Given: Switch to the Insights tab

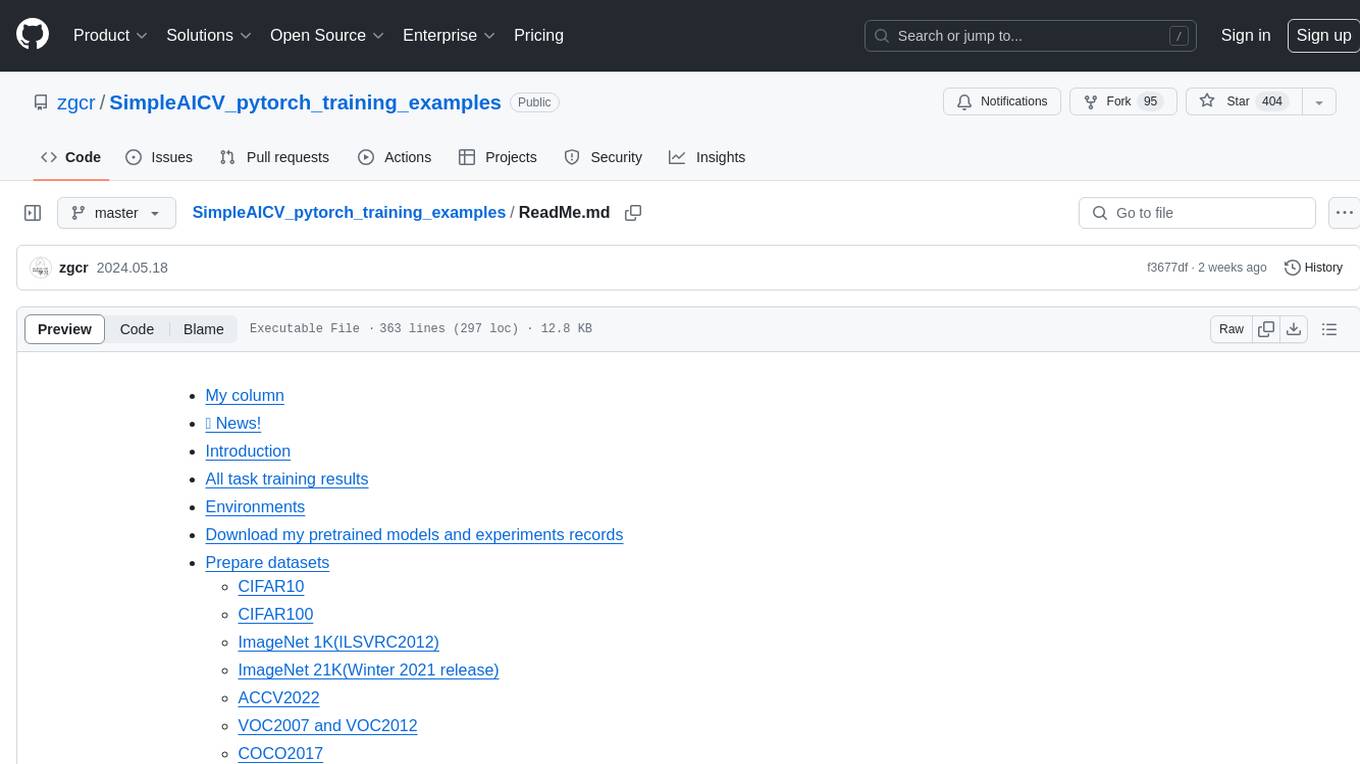Looking at the screenshot, I should pyautogui.click(x=707, y=157).
